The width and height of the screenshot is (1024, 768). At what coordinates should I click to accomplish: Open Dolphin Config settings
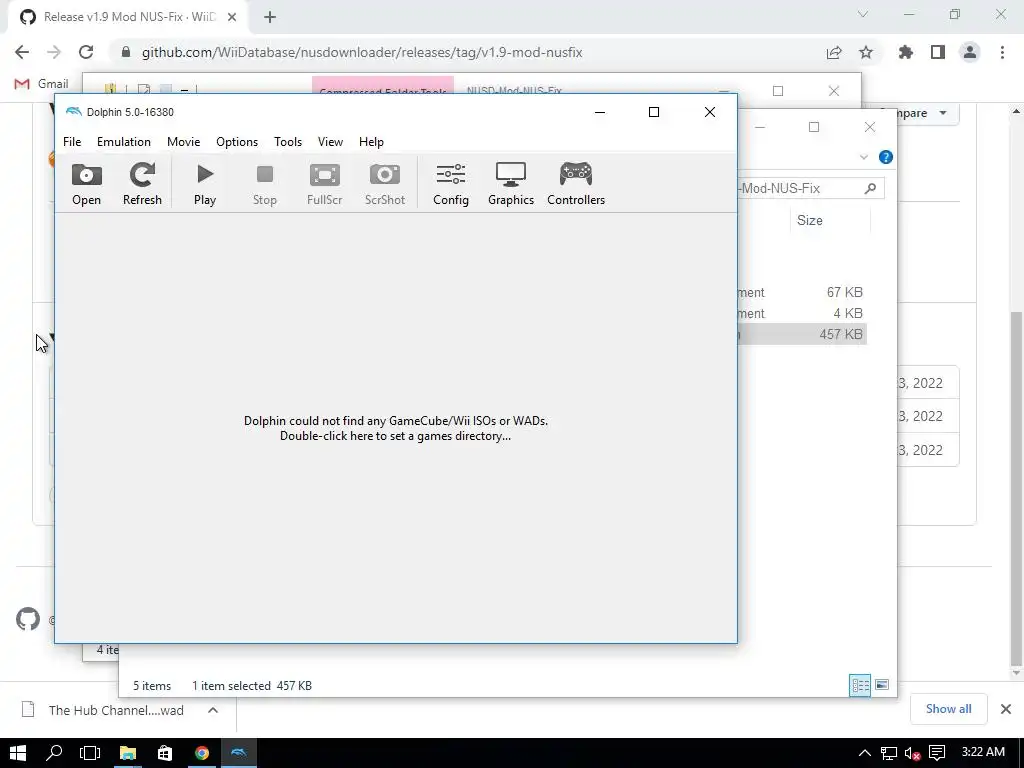[451, 184]
